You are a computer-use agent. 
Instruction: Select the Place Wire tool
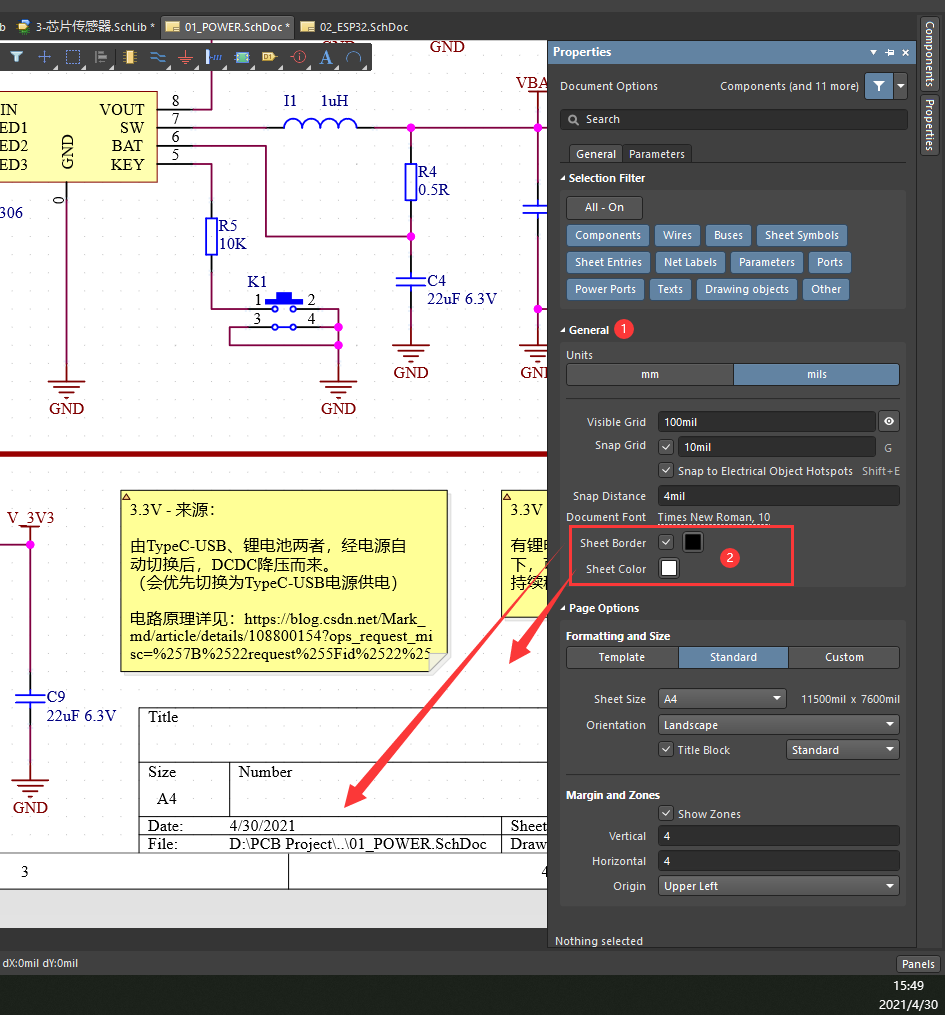point(158,57)
